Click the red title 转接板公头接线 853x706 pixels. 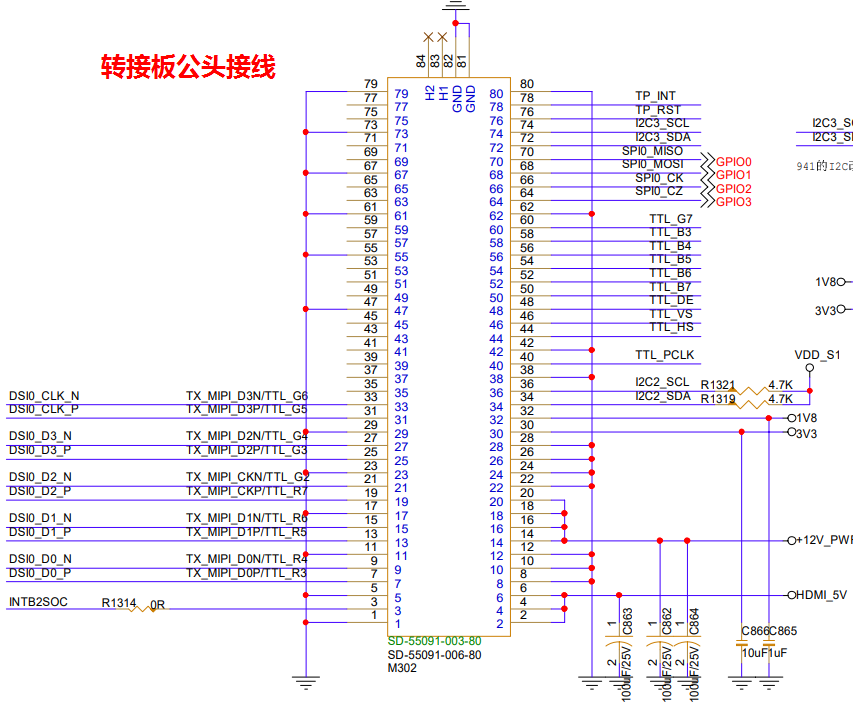[188, 67]
